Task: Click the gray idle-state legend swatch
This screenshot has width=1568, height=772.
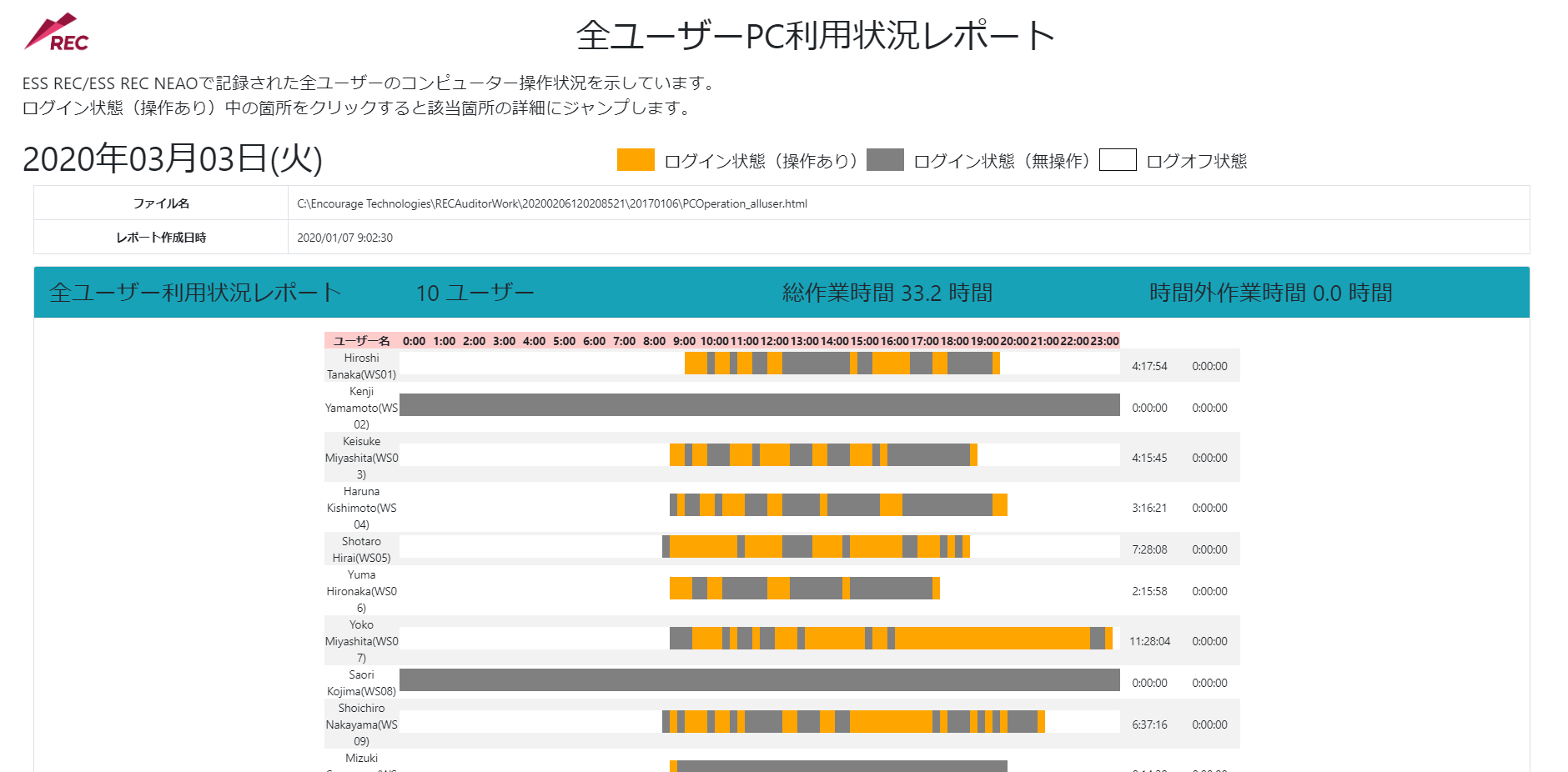Action: [x=885, y=159]
